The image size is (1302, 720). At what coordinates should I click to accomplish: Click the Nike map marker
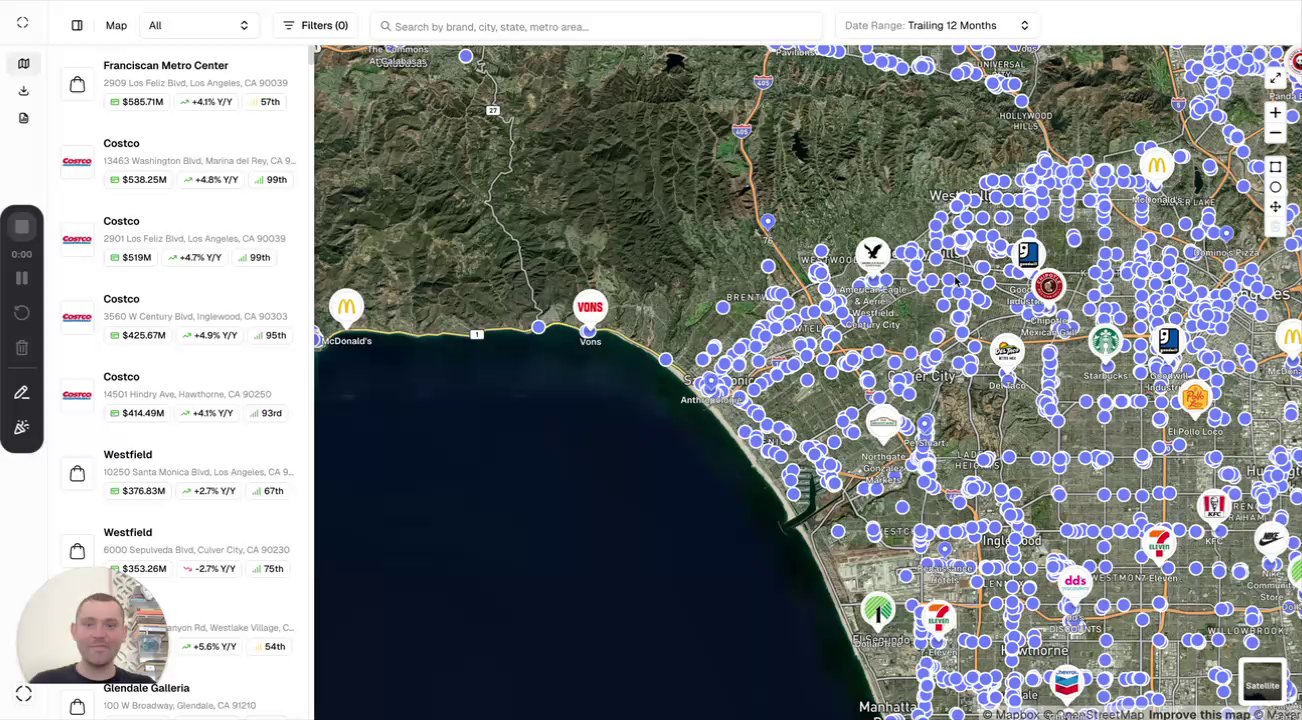pos(1271,538)
